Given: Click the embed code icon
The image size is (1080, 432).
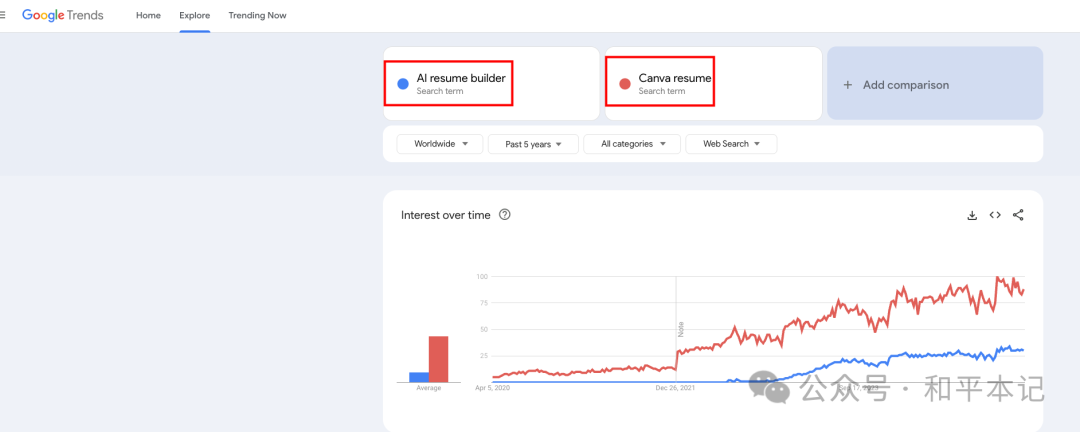Looking at the screenshot, I should [995, 215].
